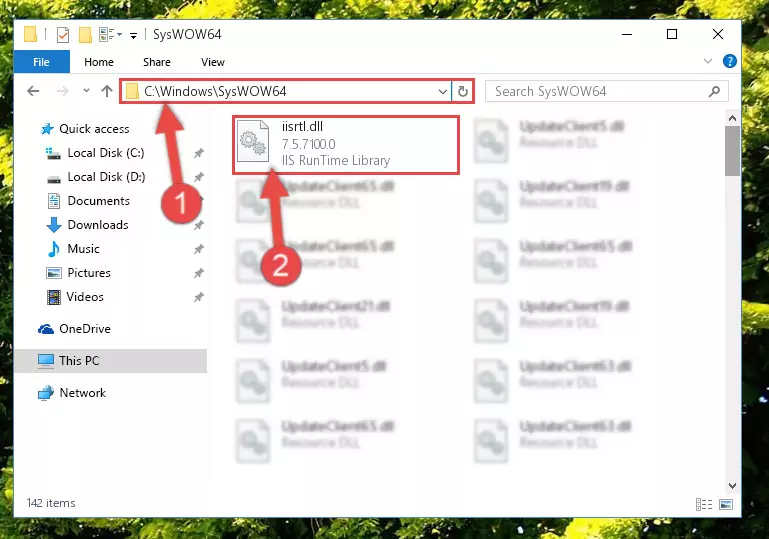This screenshot has width=769, height=539.
Task: Click the 142 items status text
Action: click(51, 503)
